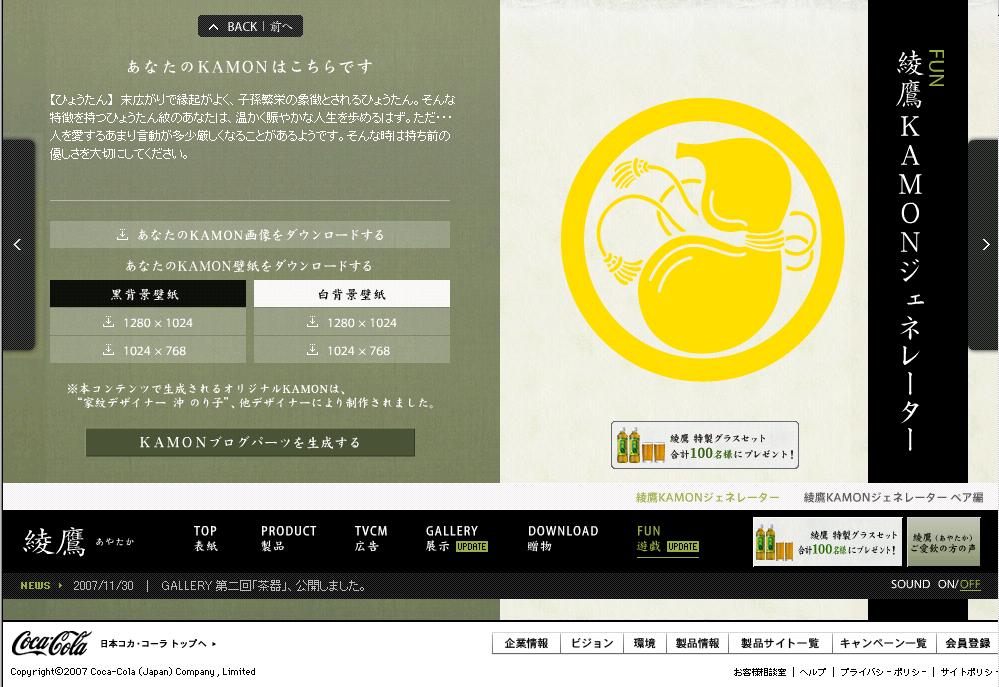Viewport: 999px width, 687px height.
Task: Open the FUN 遊戯 menu item
Action: point(668,540)
